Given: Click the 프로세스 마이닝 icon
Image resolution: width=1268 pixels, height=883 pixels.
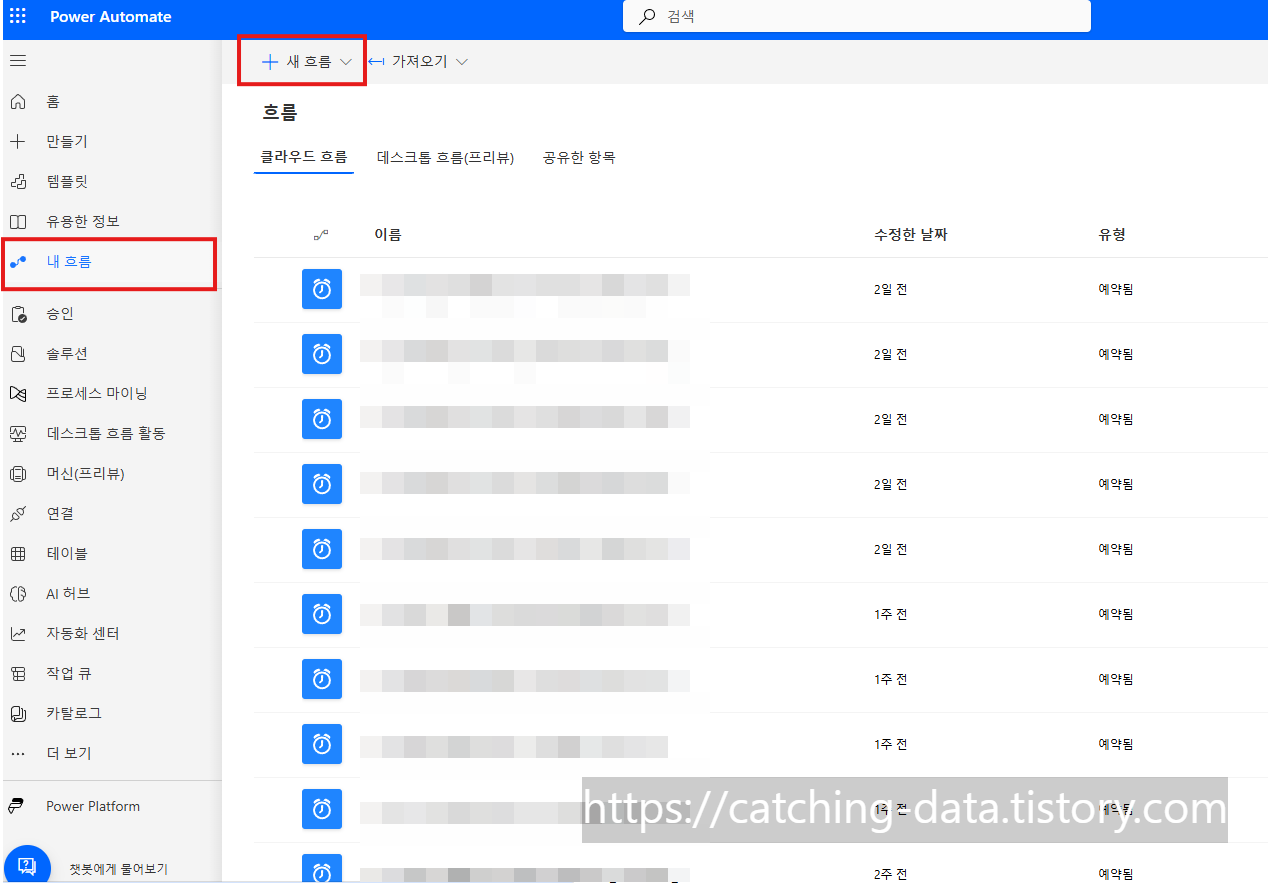Looking at the screenshot, I should [x=18, y=394].
